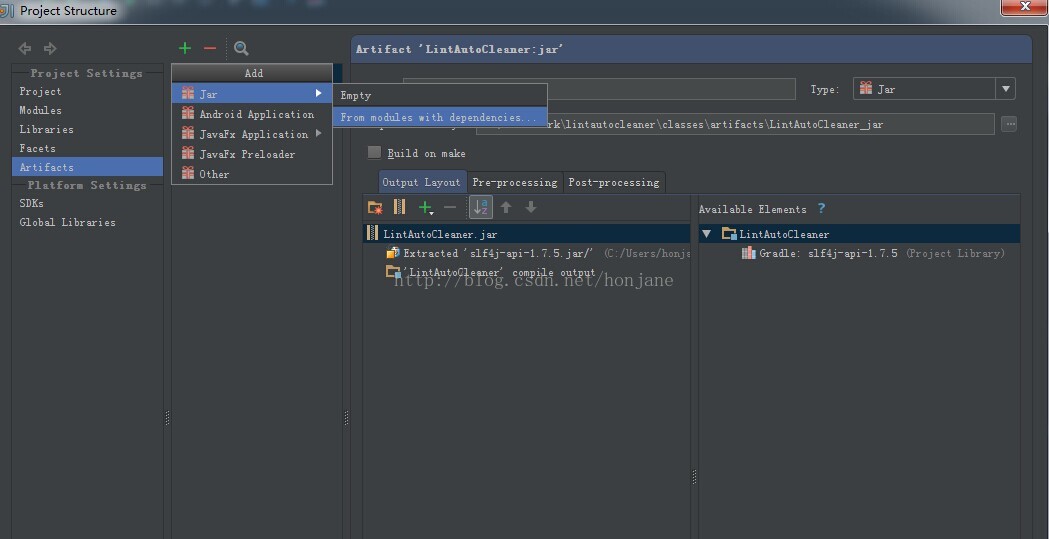Toggle sort elements by names and types
1049x539 pixels.
coord(481,207)
